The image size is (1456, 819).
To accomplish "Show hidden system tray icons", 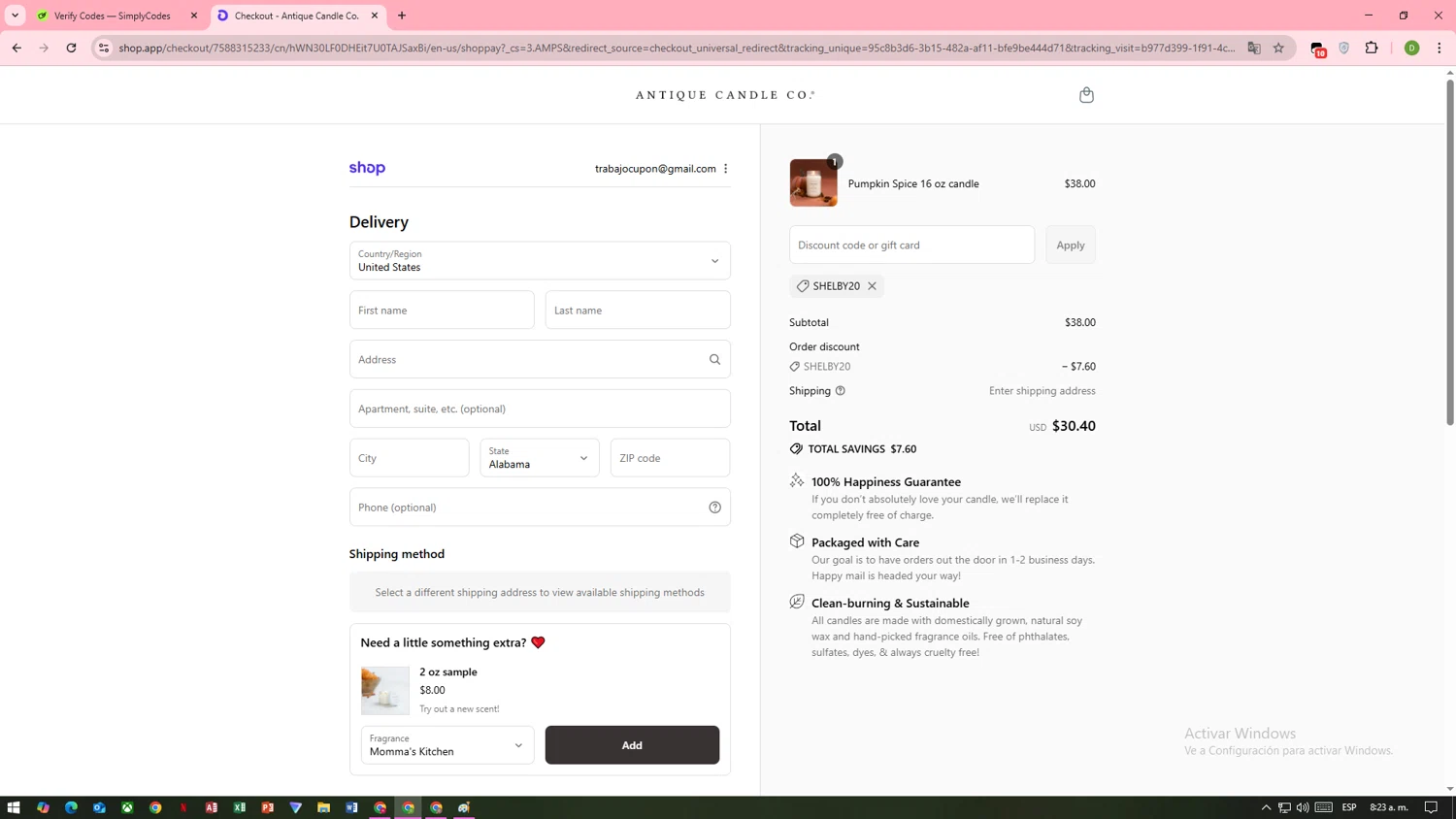I will coord(1266,807).
